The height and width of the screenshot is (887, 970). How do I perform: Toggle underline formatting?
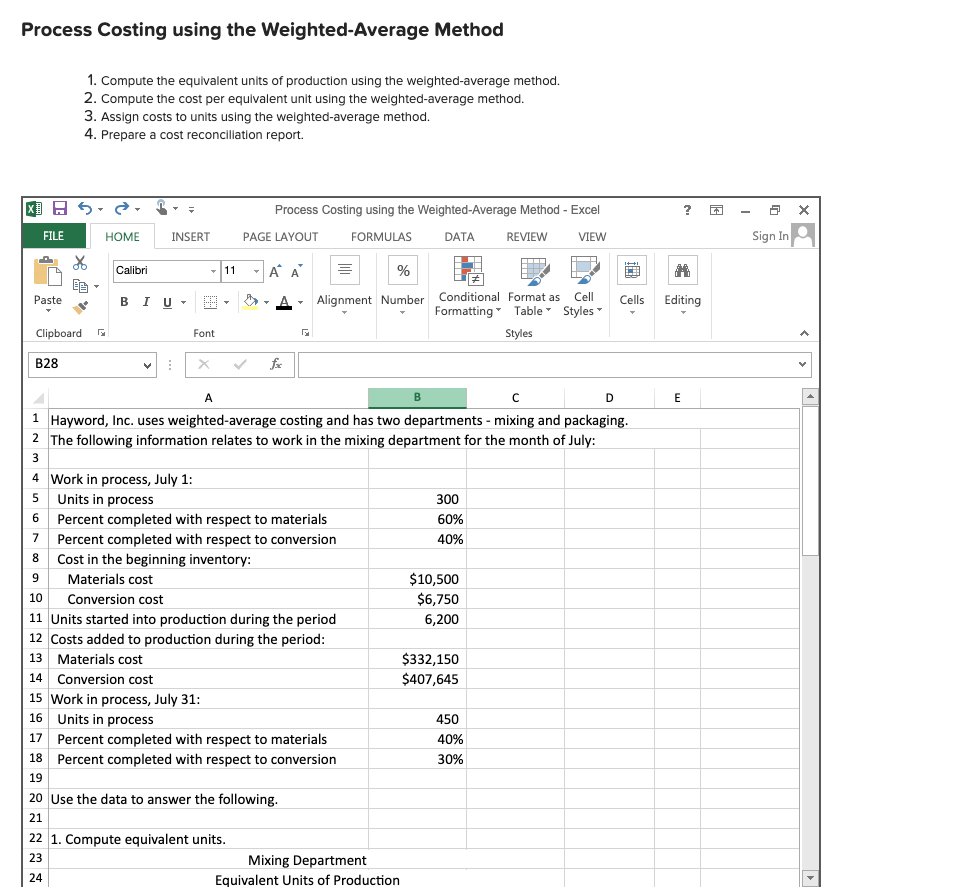(x=168, y=302)
